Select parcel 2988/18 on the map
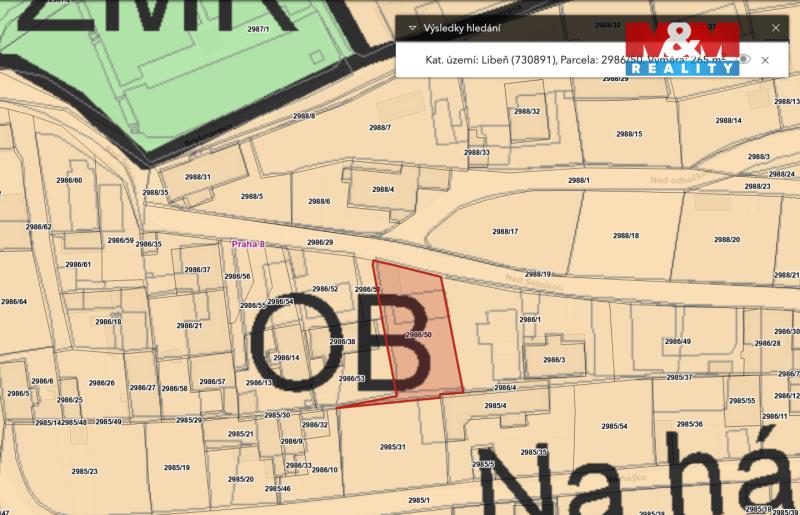This screenshot has width=800, height=515. click(626, 236)
